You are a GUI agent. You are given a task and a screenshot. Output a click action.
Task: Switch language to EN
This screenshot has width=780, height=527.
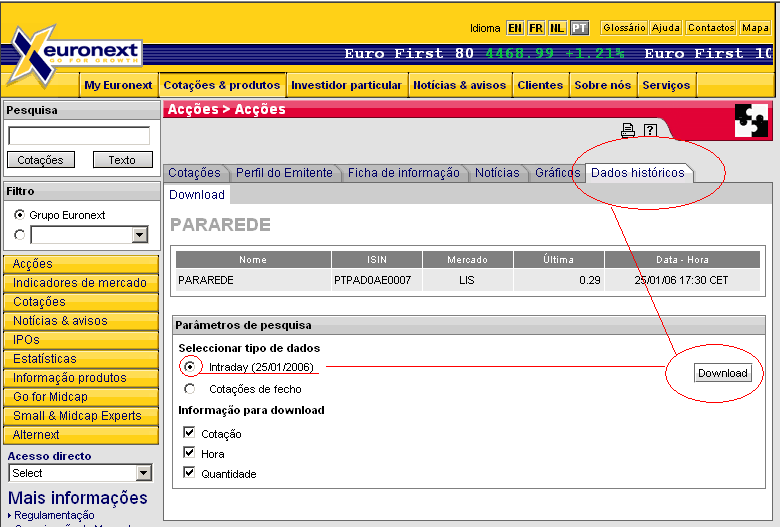click(x=515, y=28)
